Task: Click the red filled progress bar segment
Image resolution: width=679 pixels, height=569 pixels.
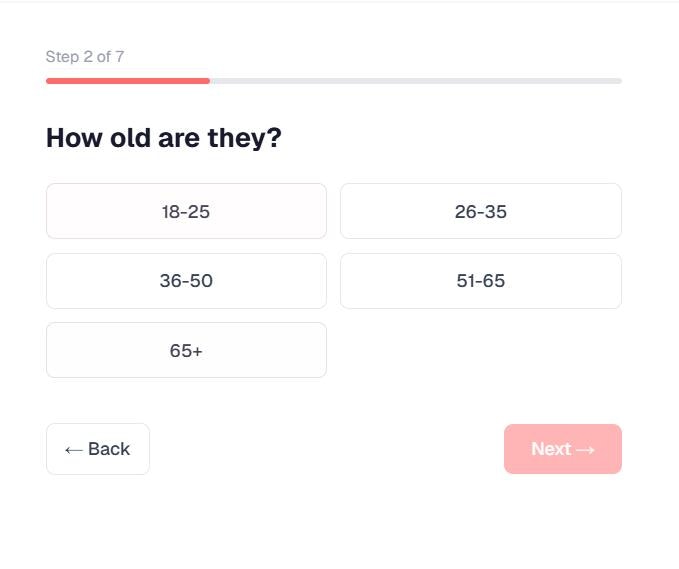Action: tap(128, 81)
